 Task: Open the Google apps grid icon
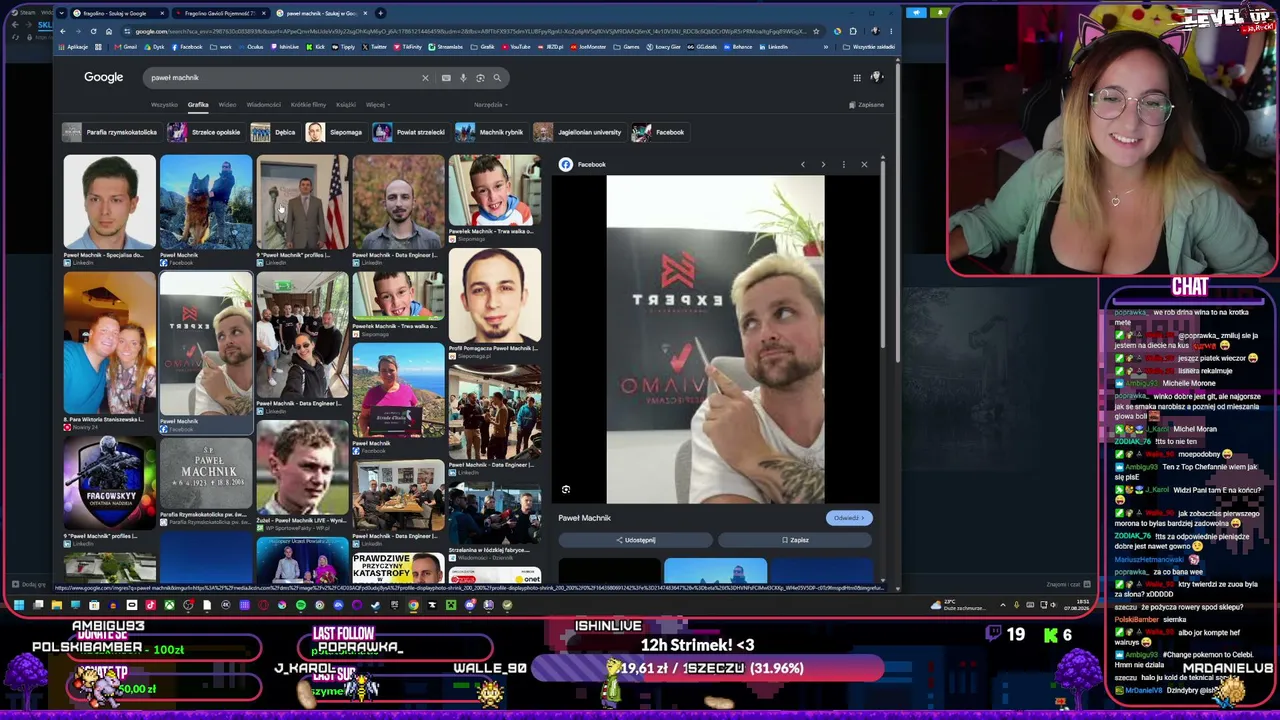[x=857, y=77]
